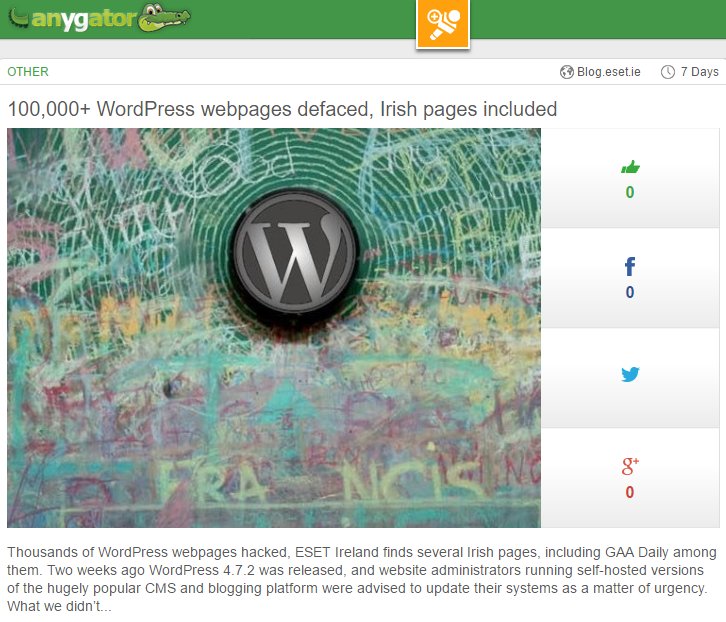Click the alligator mascot in the logo
This screenshot has width=726, height=622.
(x=165, y=18)
